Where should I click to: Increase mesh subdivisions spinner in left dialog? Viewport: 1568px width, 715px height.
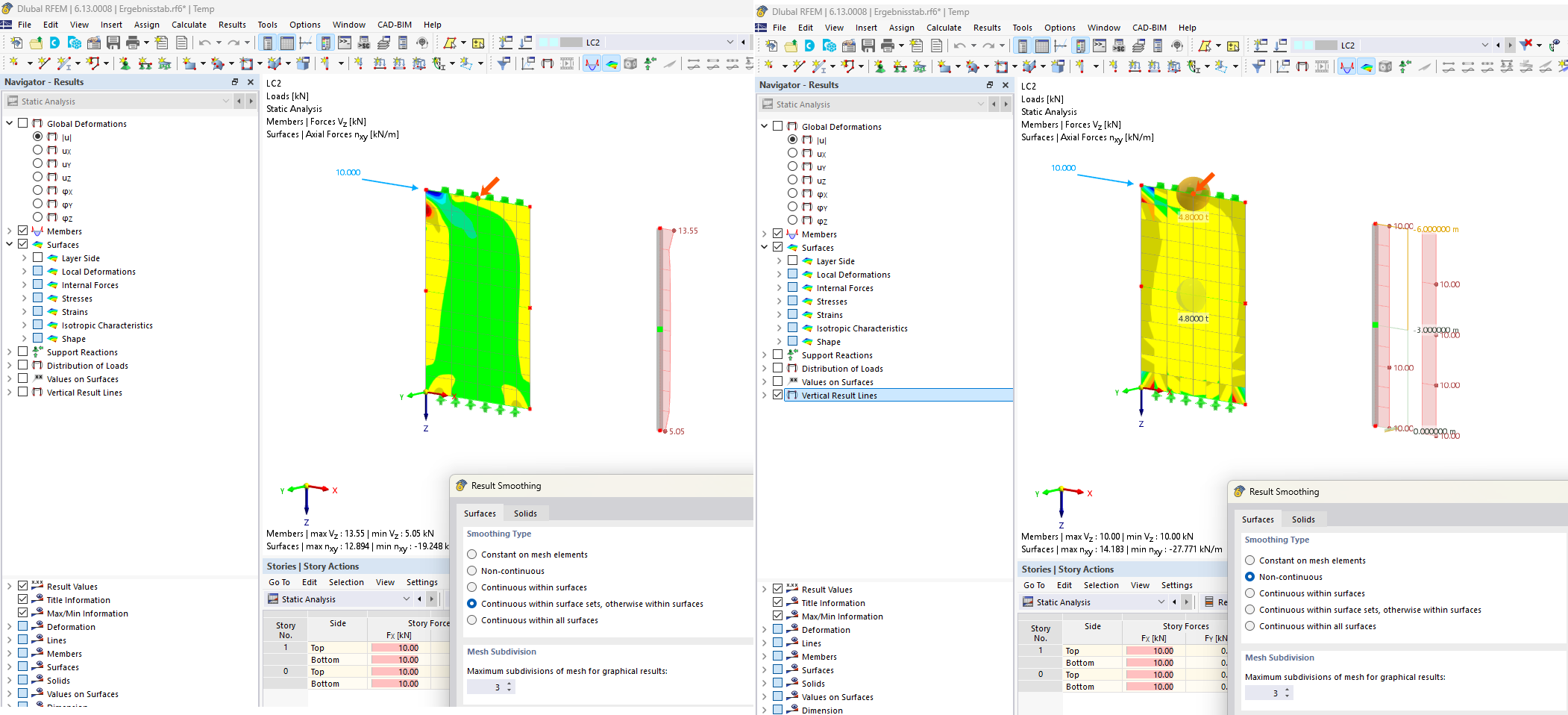(509, 684)
